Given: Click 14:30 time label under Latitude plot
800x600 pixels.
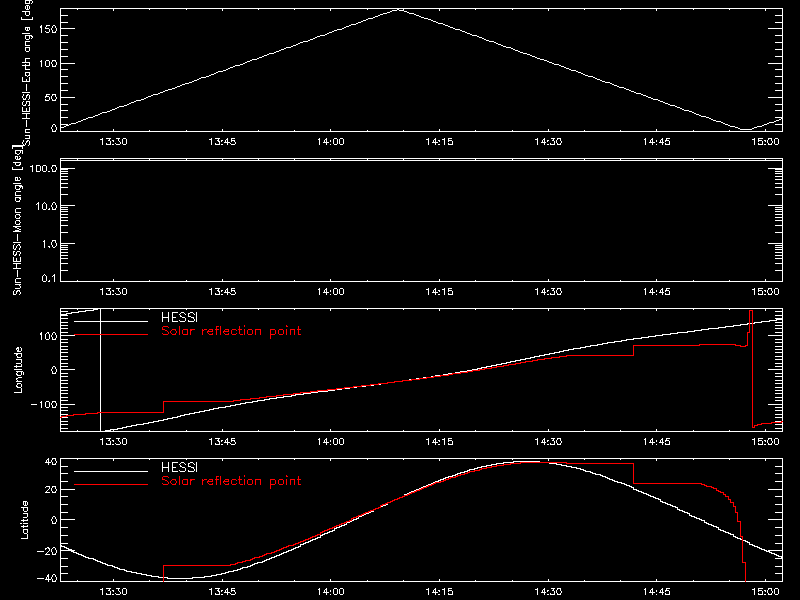Looking at the screenshot, I should [x=548, y=592].
